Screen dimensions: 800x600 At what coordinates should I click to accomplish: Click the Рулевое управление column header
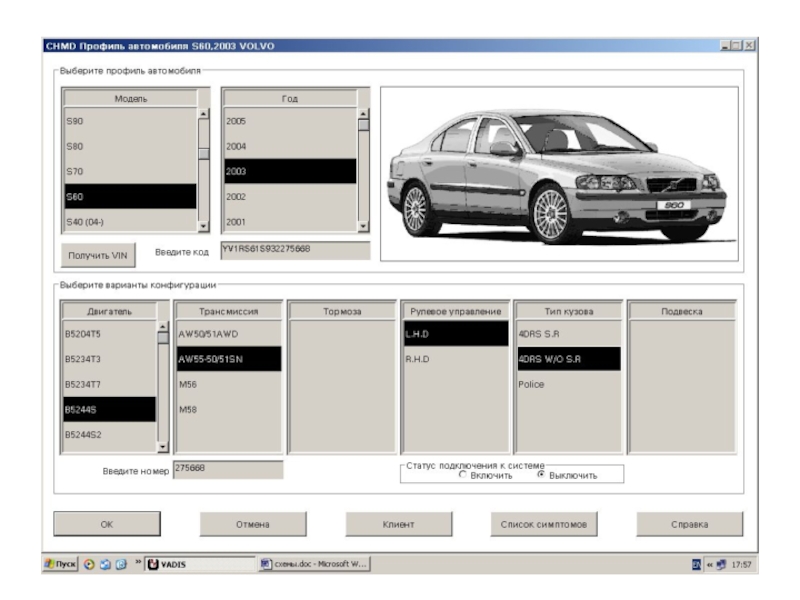456,311
